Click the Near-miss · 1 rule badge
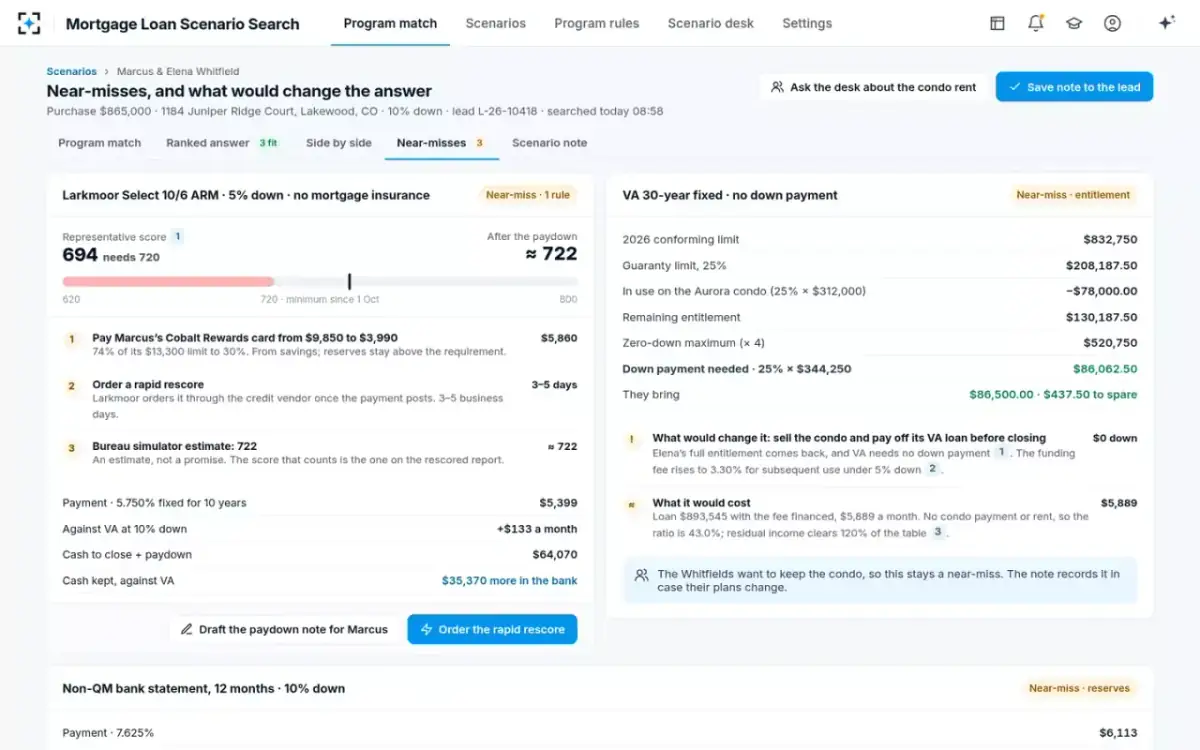1200x750 pixels. 528,195
